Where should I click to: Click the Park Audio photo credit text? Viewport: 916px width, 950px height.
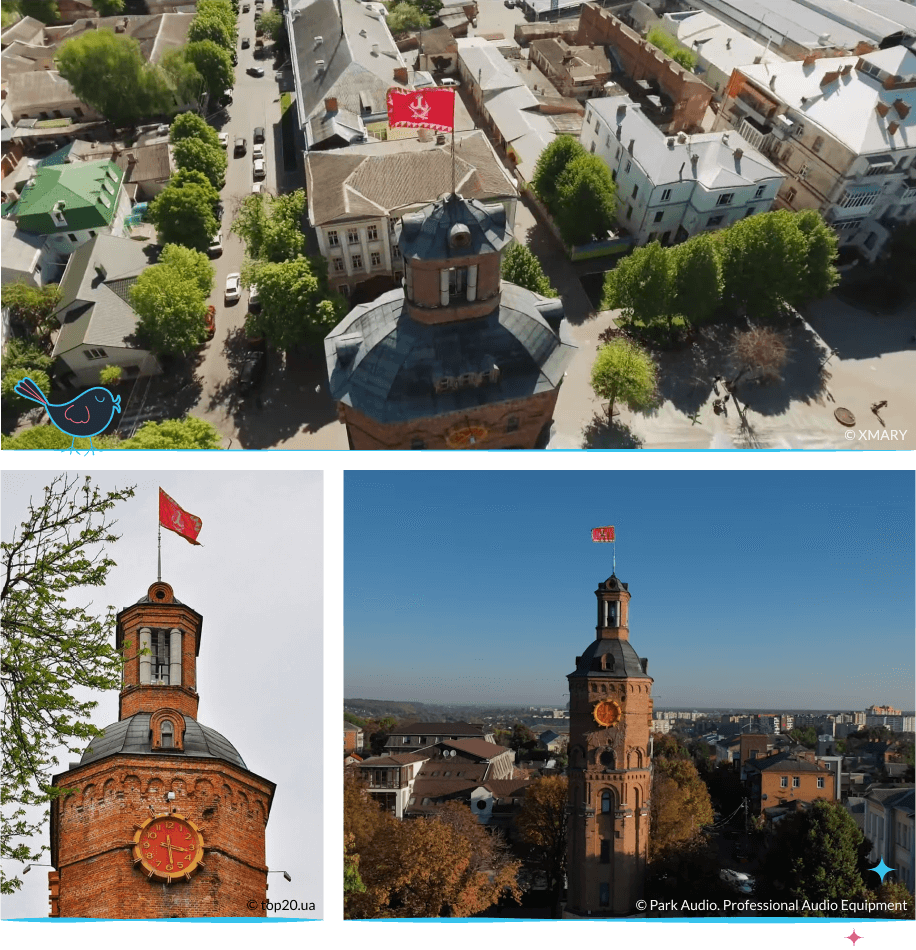(x=771, y=905)
